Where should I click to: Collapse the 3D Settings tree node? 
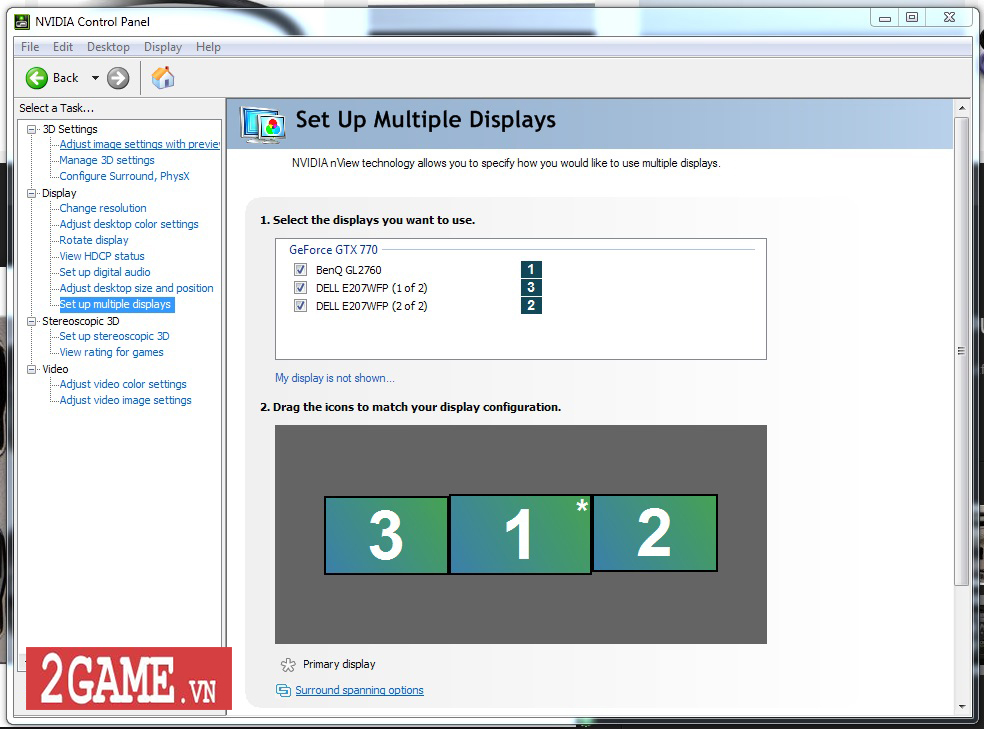tap(31, 129)
